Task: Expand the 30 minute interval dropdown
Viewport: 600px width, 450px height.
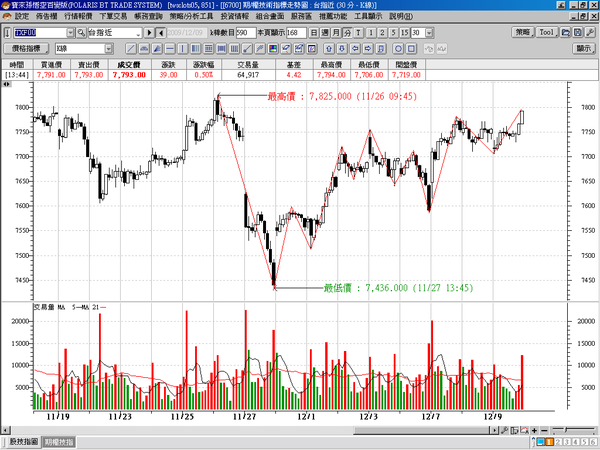Action: click(429, 33)
